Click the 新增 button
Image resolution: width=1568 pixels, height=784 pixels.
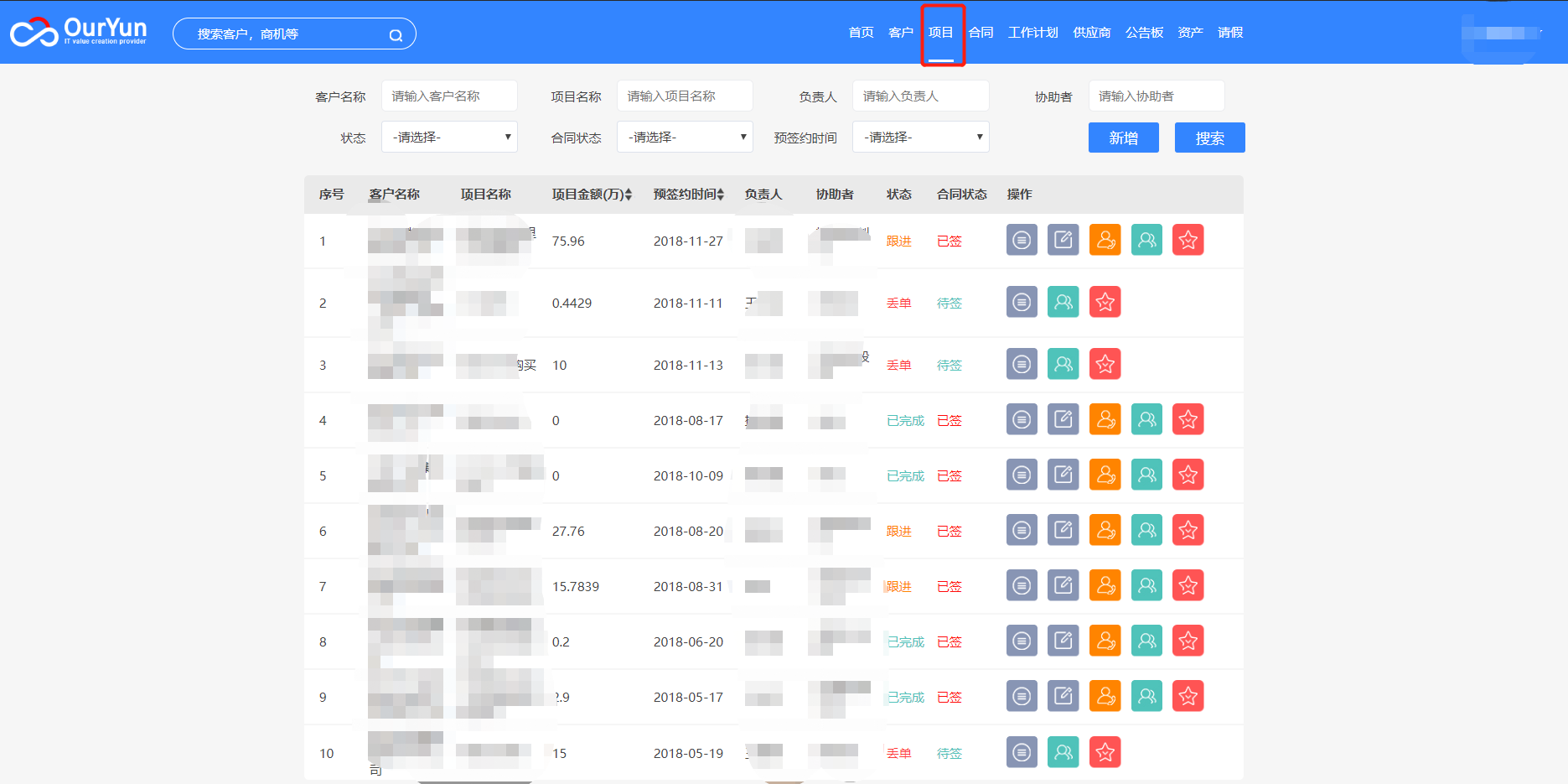coord(1124,138)
